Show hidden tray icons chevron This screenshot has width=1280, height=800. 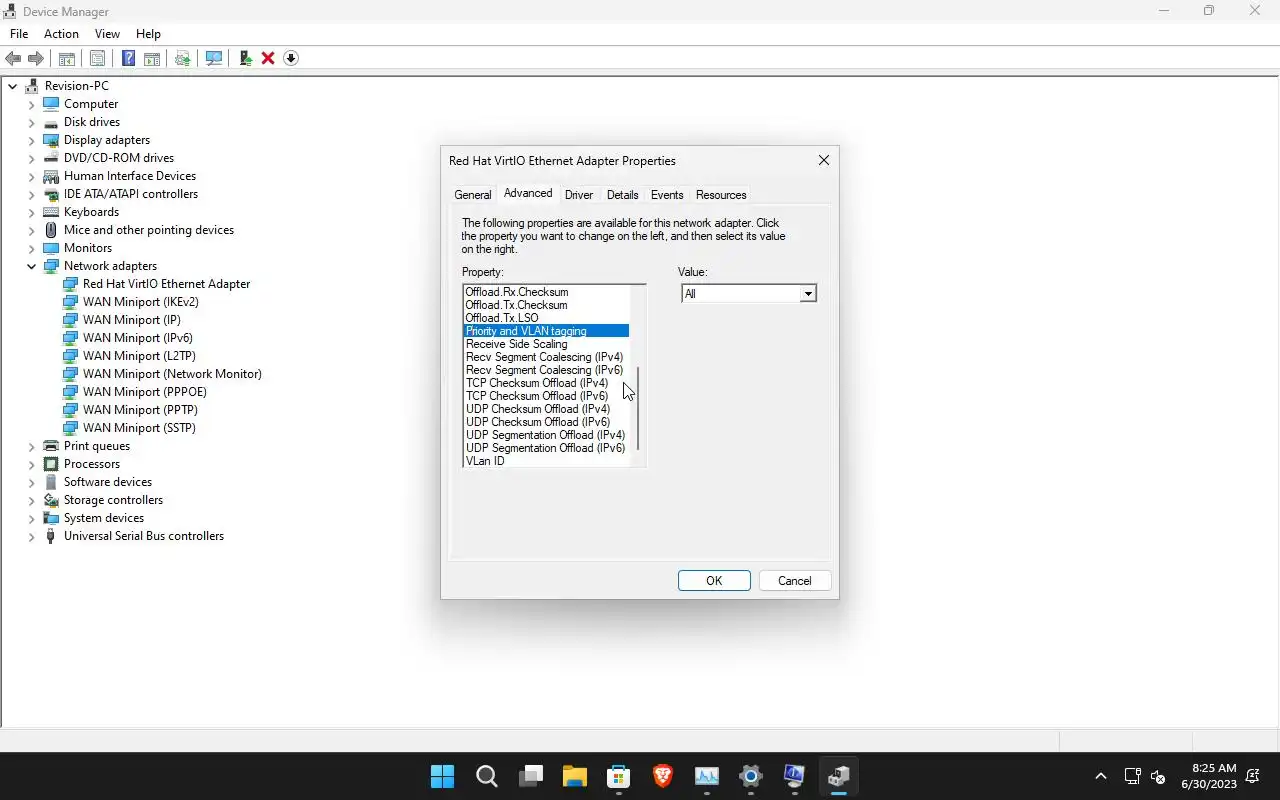click(1101, 776)
